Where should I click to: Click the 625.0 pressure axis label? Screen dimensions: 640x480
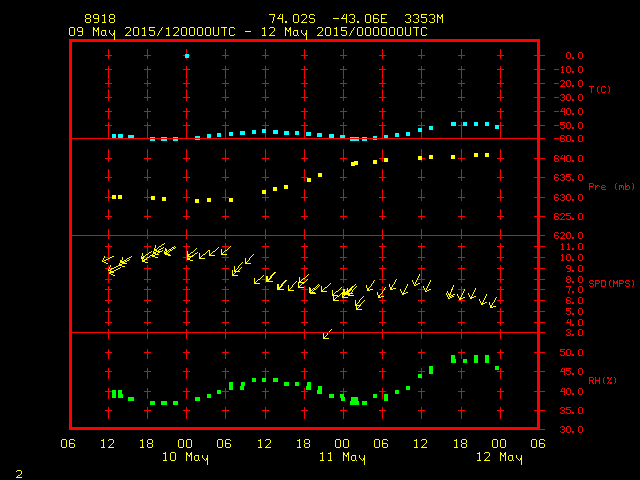(569, 217)
